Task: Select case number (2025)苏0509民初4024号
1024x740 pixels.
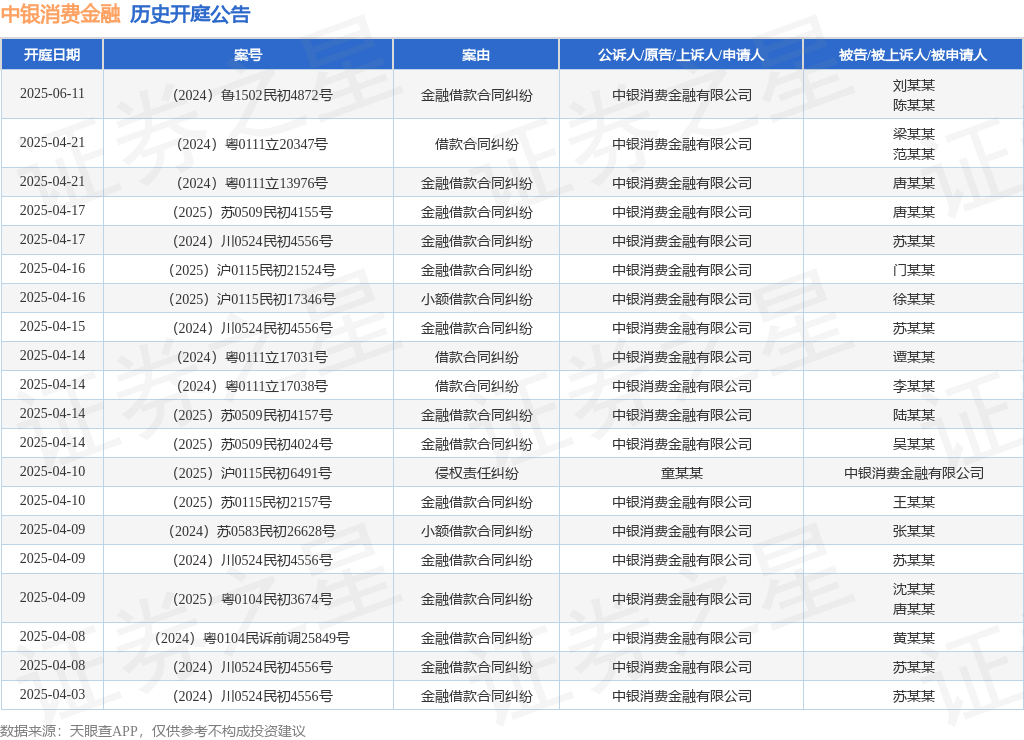Action: [x=251, y=444]
